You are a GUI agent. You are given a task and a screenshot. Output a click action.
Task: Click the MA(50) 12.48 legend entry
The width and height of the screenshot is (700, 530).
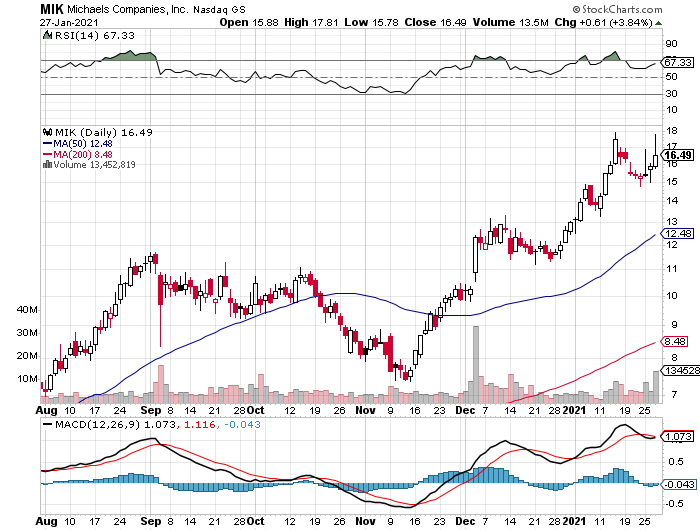pos(78,144)
